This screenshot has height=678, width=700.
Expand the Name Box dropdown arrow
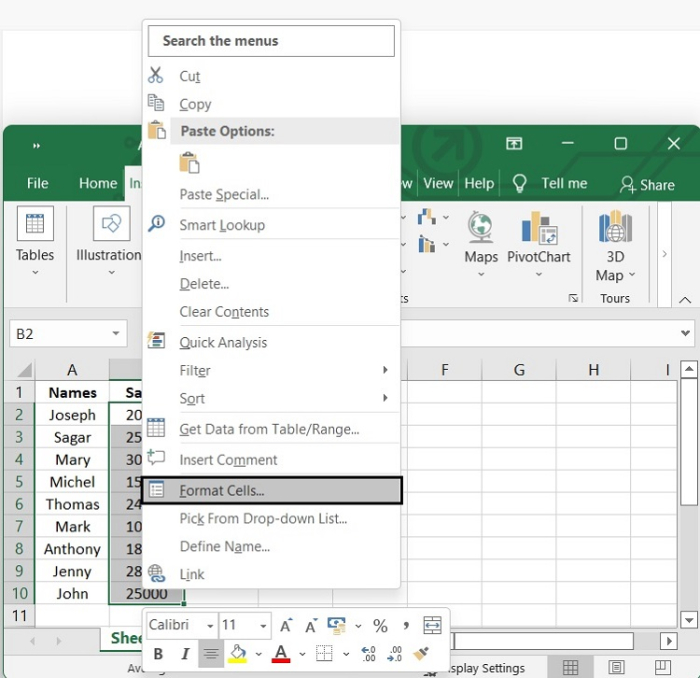point(117,334)
